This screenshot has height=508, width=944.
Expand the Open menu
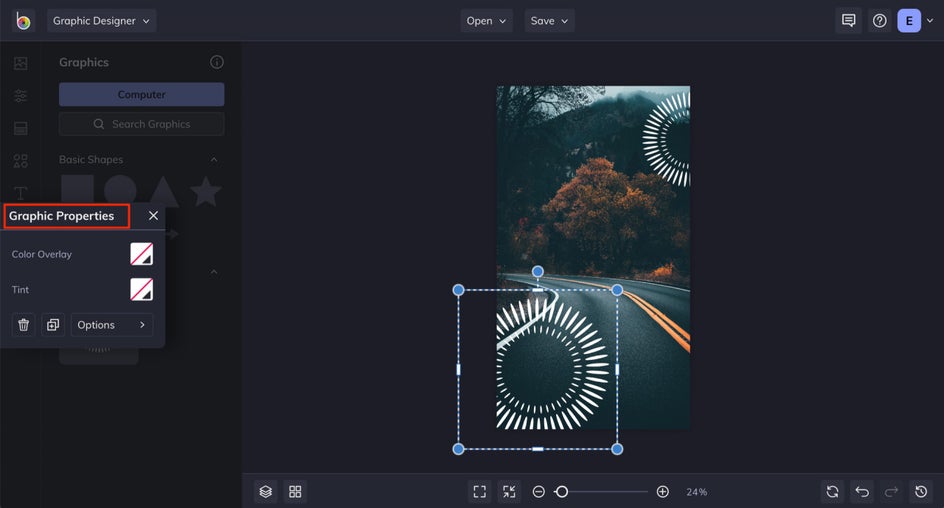click(x=486, y=21)
